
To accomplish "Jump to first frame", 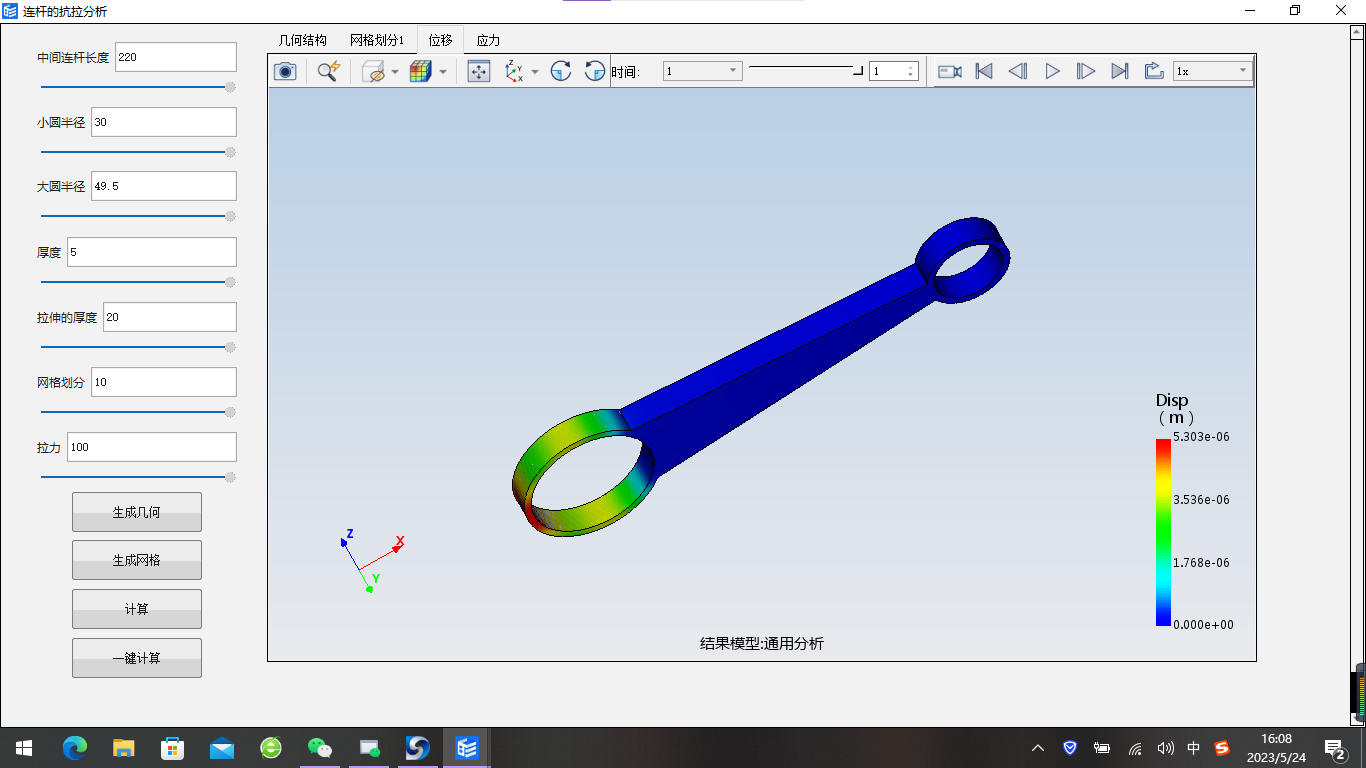I will coord(984,71).
